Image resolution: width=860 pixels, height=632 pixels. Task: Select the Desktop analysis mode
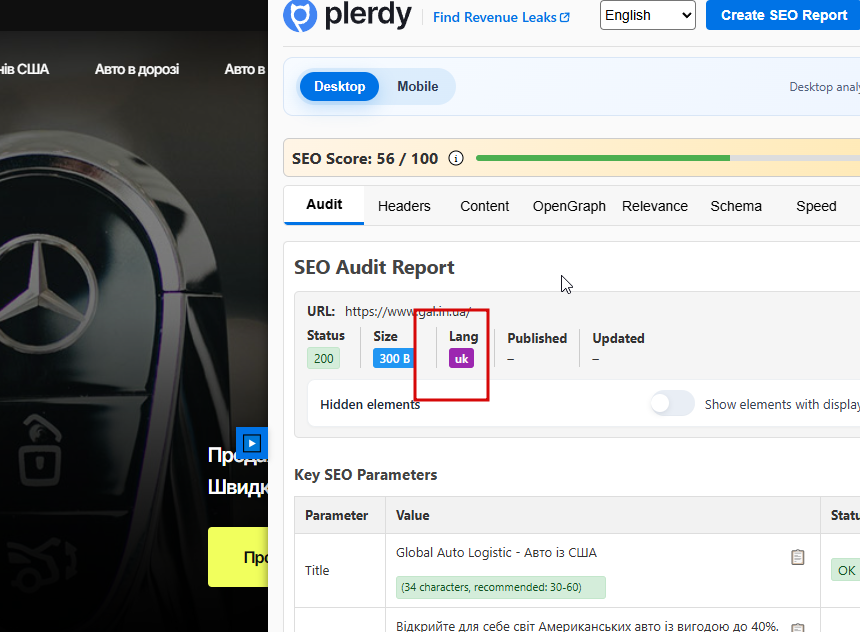pos(340,87)
